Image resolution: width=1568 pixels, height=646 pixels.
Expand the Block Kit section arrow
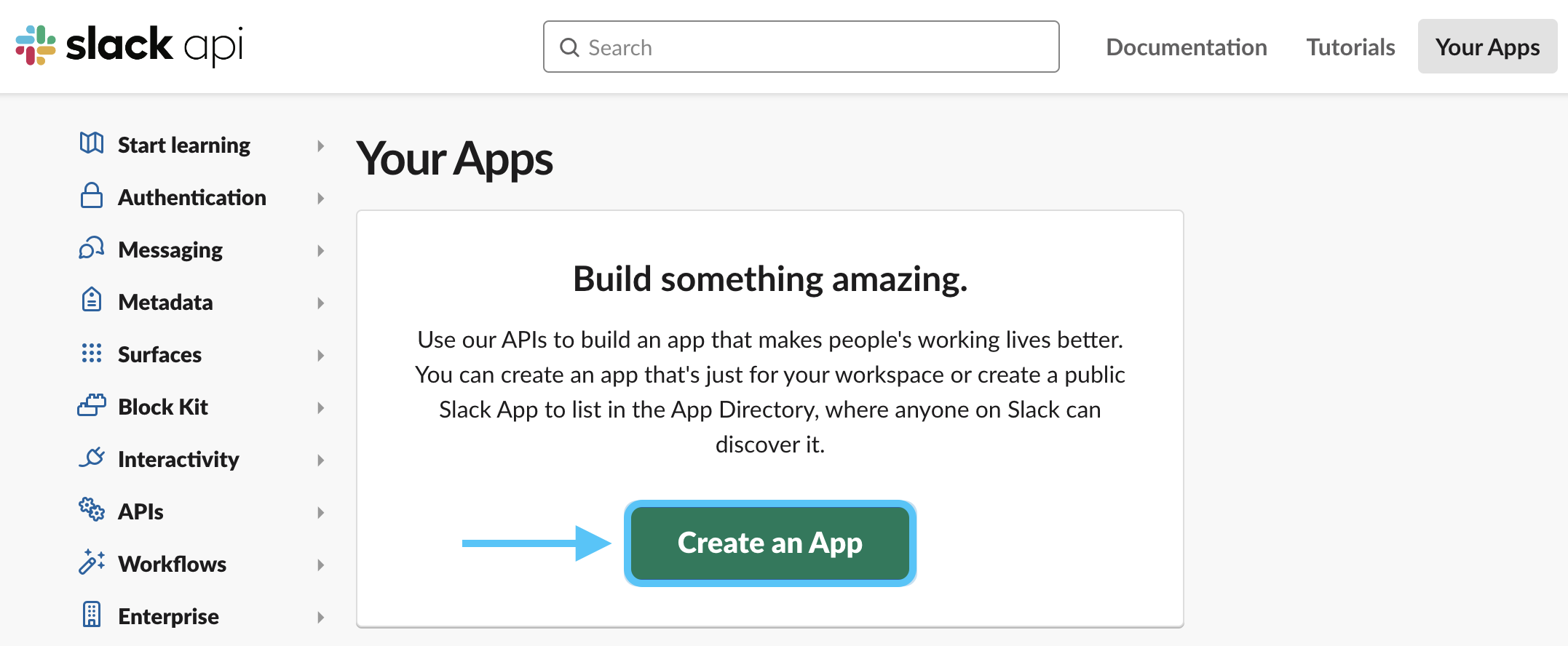coord(321,407)
